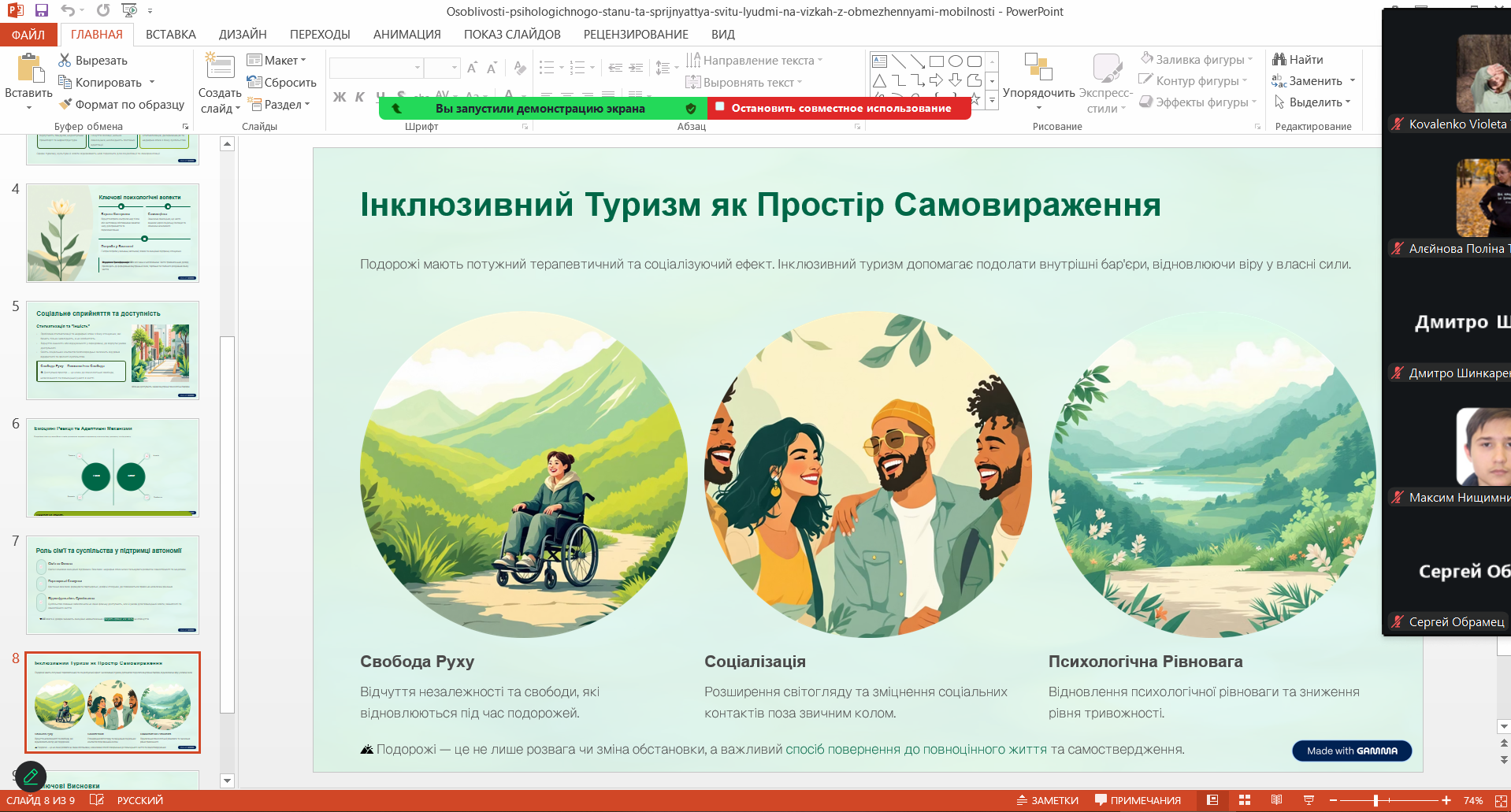This screenshot has width=1511, height=812.
Task: Open the Макет layout dropdown
Action: (277, 61)
